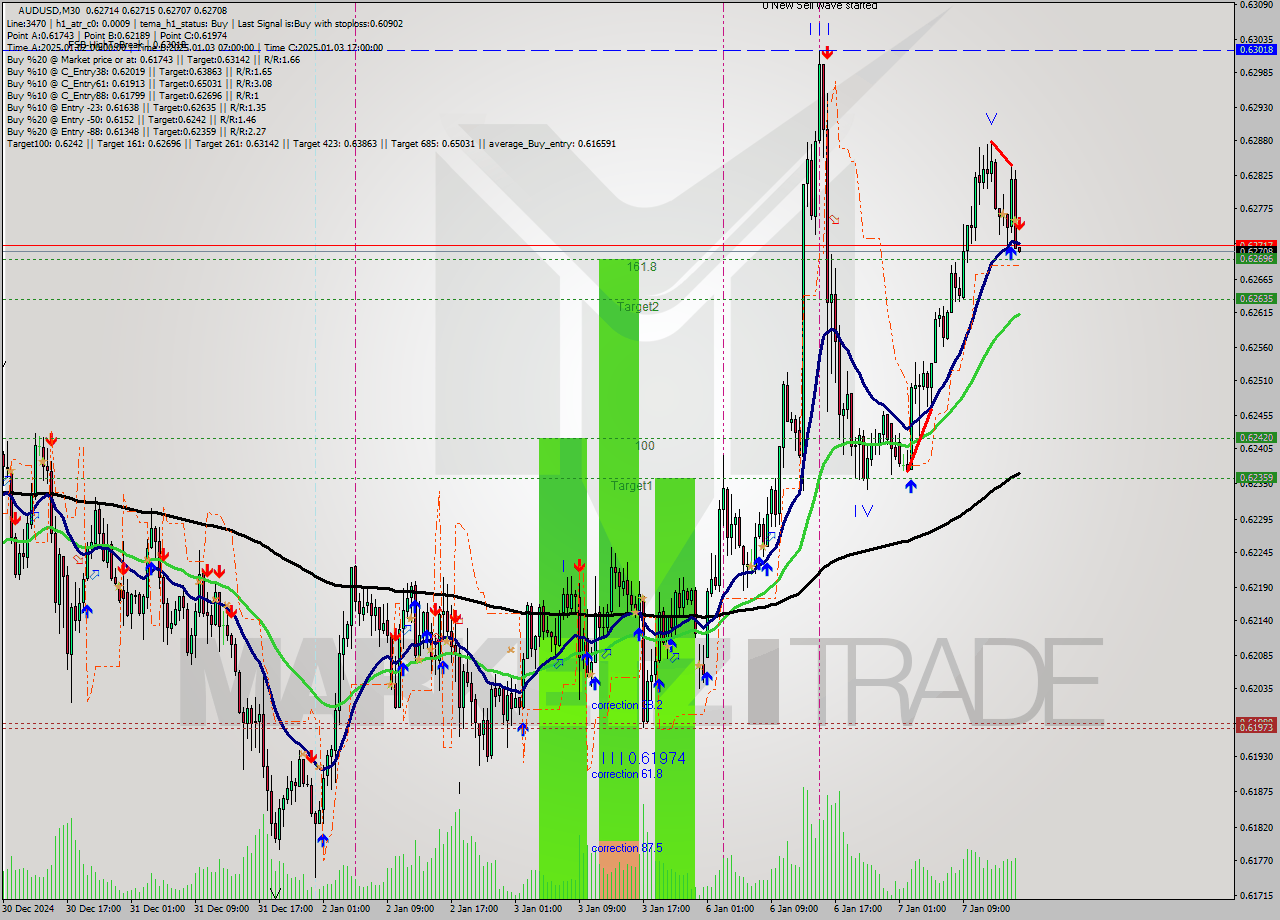Screen dimensions: 1280x920
Task: Click the '30 Dec 2024' time axis label
Action: (28, 909)
